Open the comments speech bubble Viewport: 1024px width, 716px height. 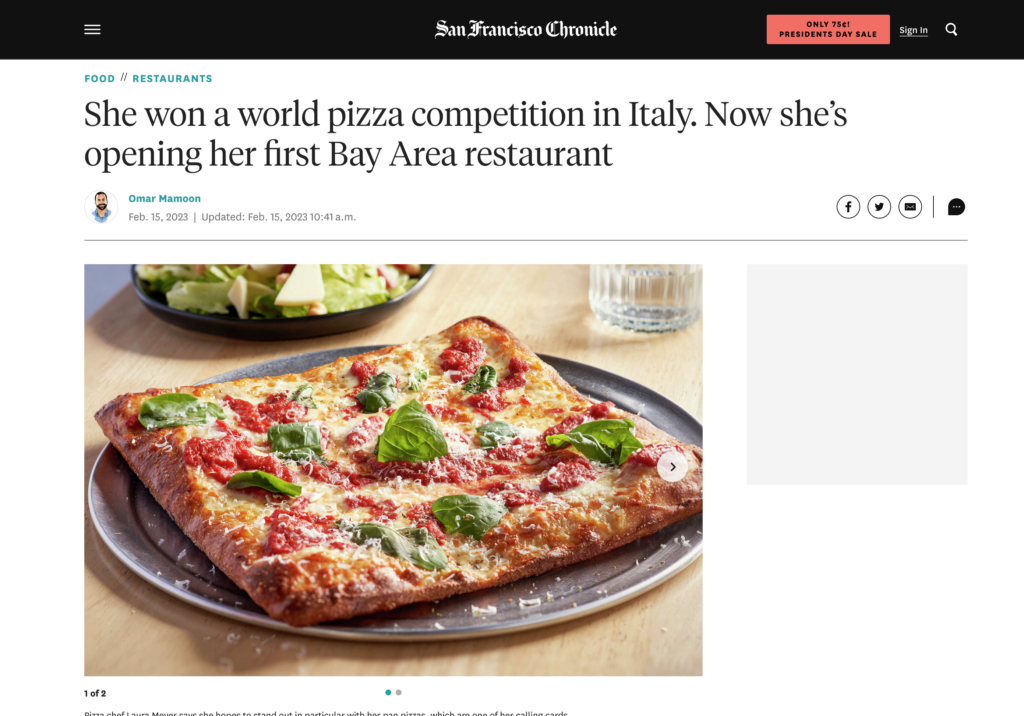click(956, 207)
